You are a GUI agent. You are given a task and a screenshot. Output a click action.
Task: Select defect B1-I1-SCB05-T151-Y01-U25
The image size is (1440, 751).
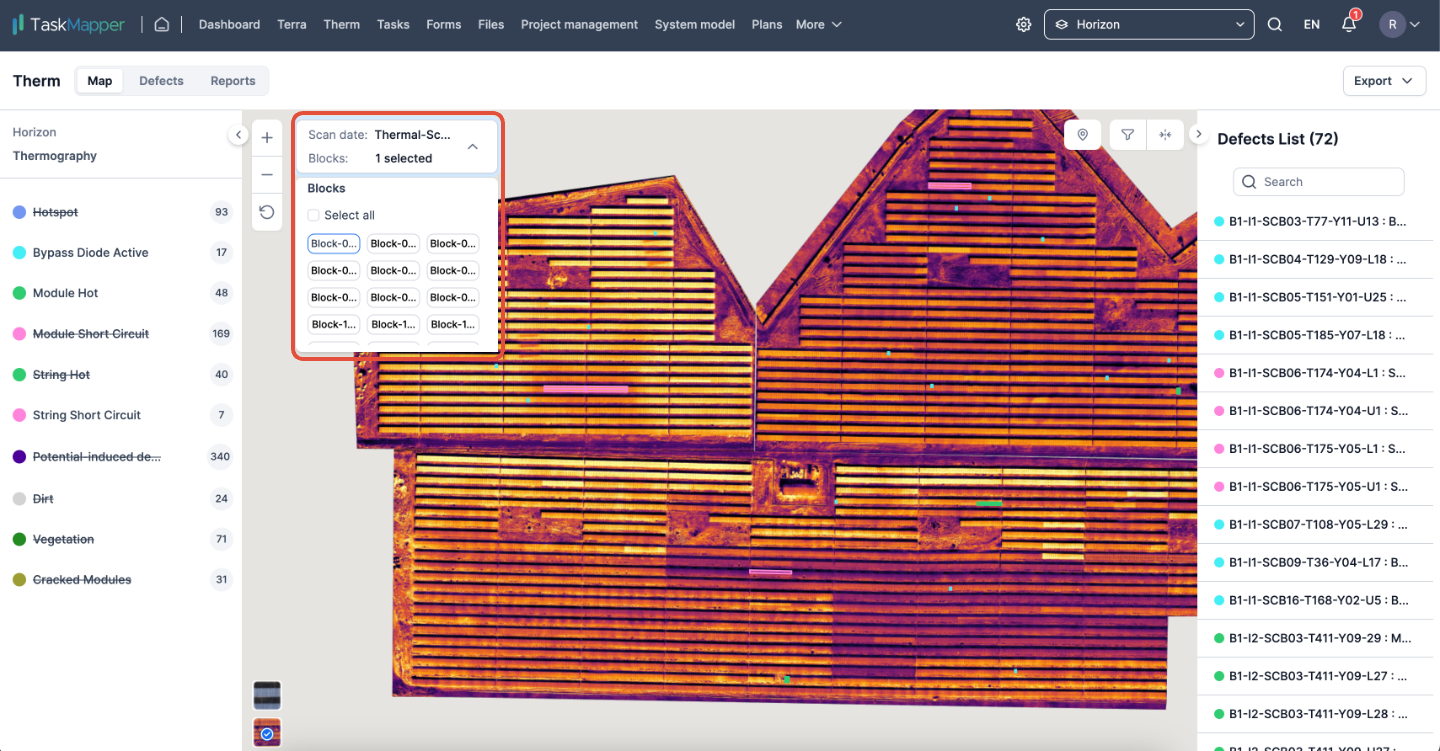(1316, 297)
